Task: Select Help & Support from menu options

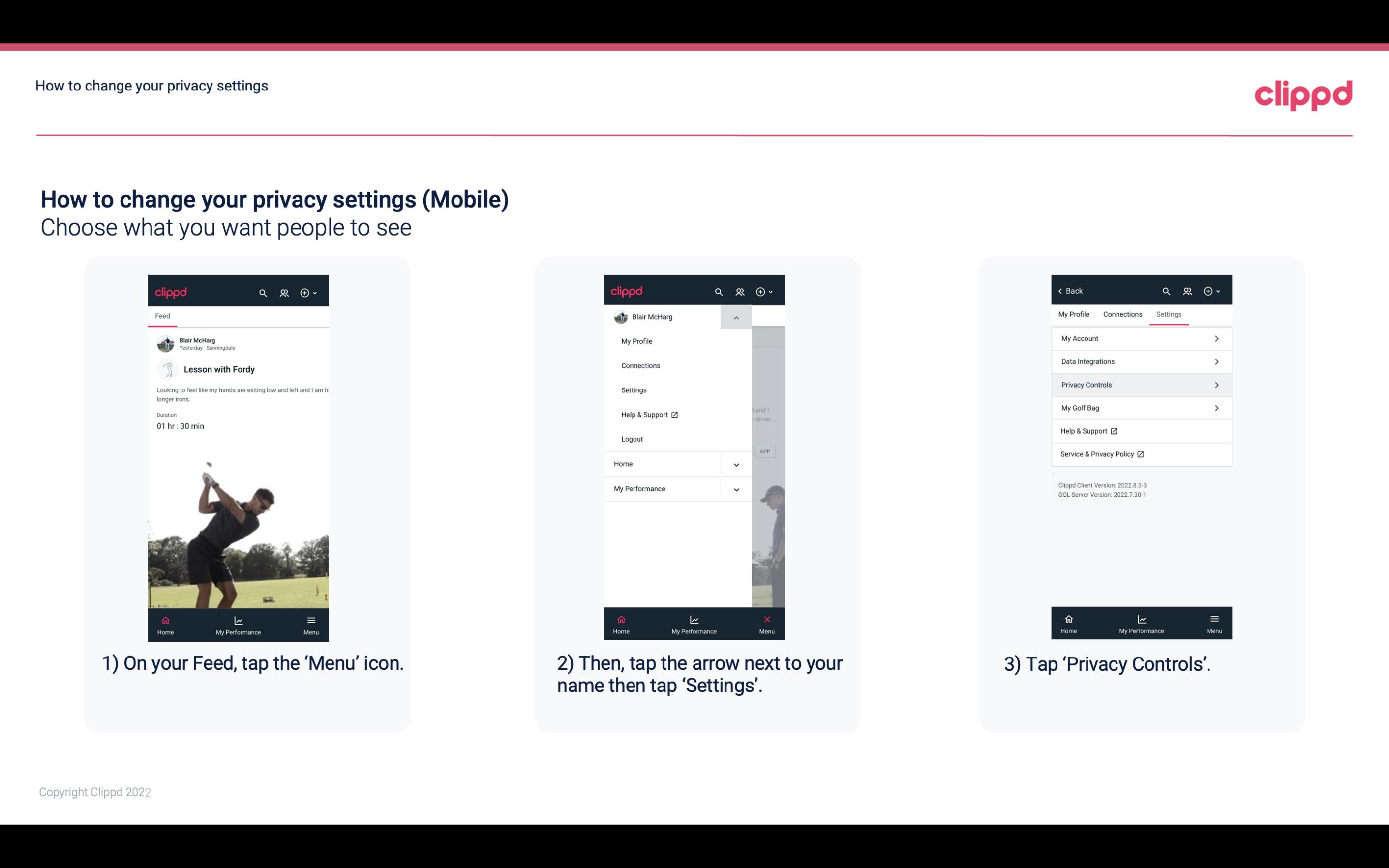Action: 648,414
